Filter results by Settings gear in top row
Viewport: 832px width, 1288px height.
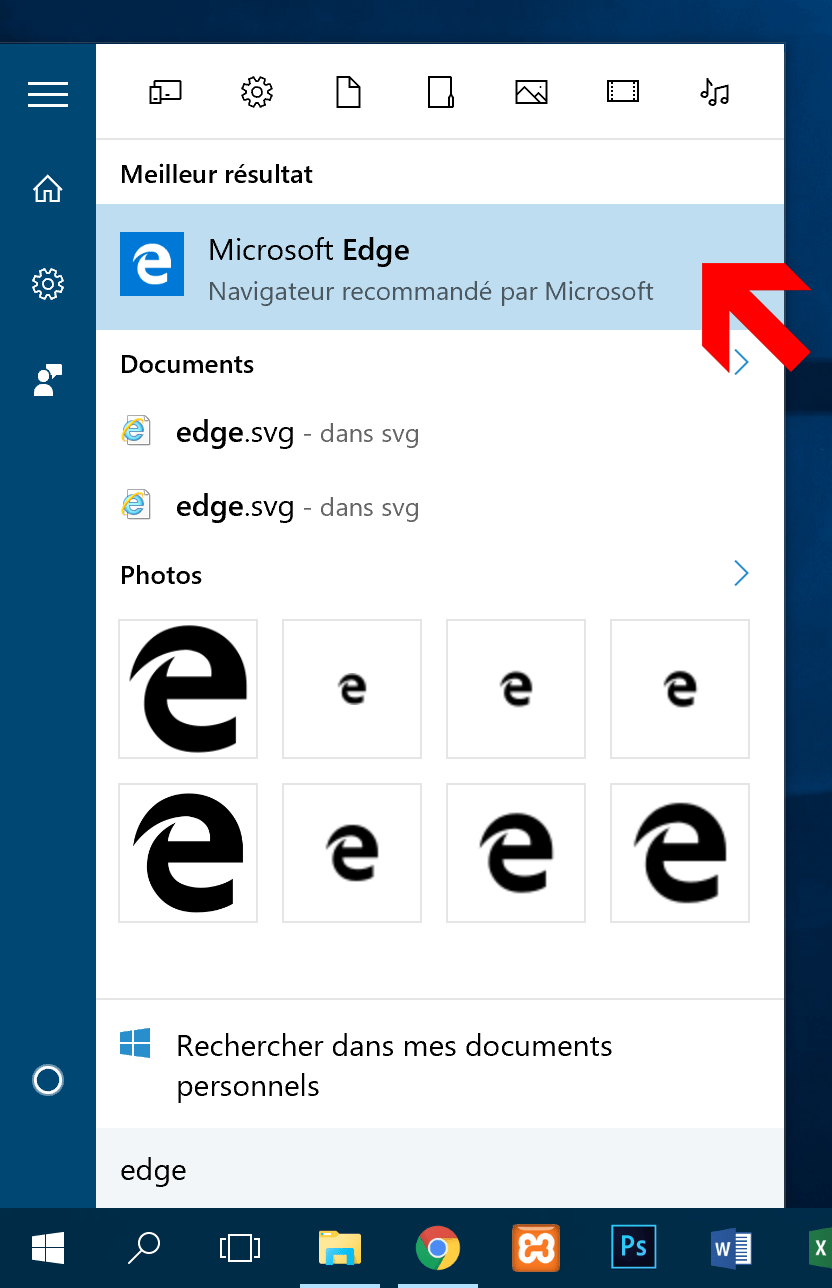click(257, 93)
